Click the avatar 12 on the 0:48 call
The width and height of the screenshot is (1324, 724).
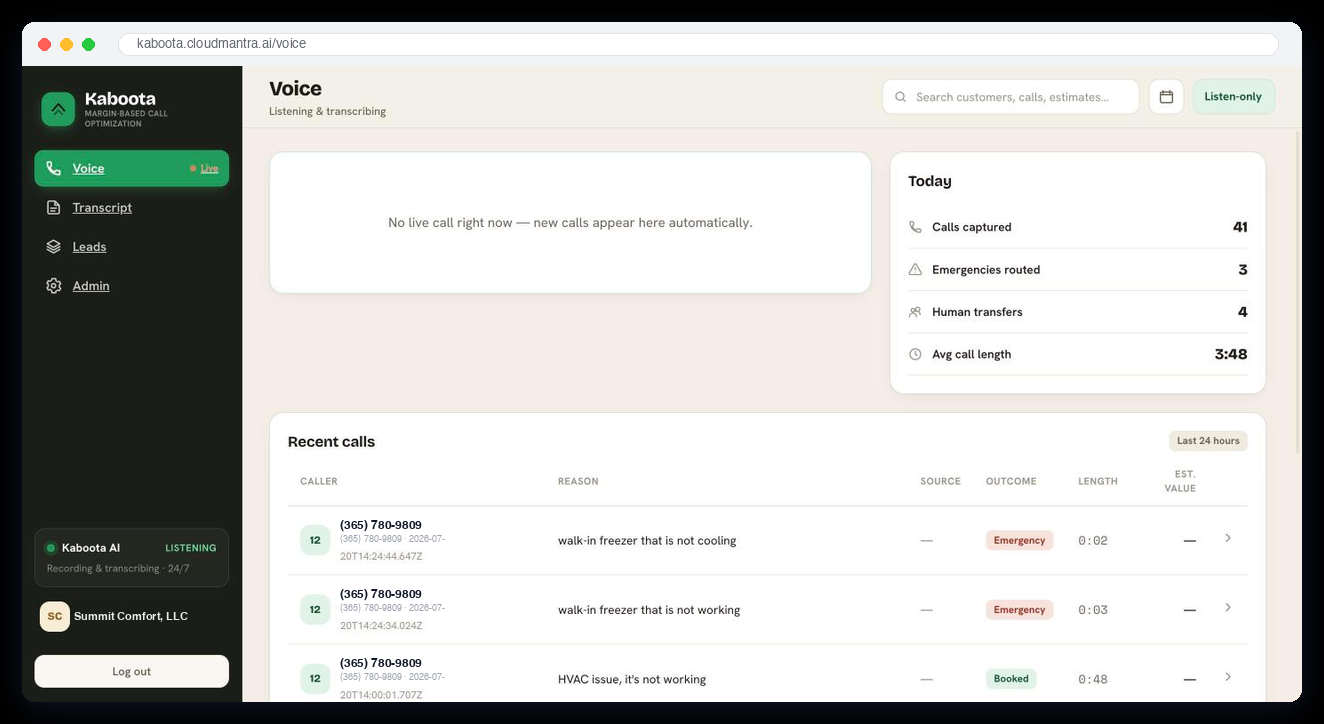click(315, 678)
